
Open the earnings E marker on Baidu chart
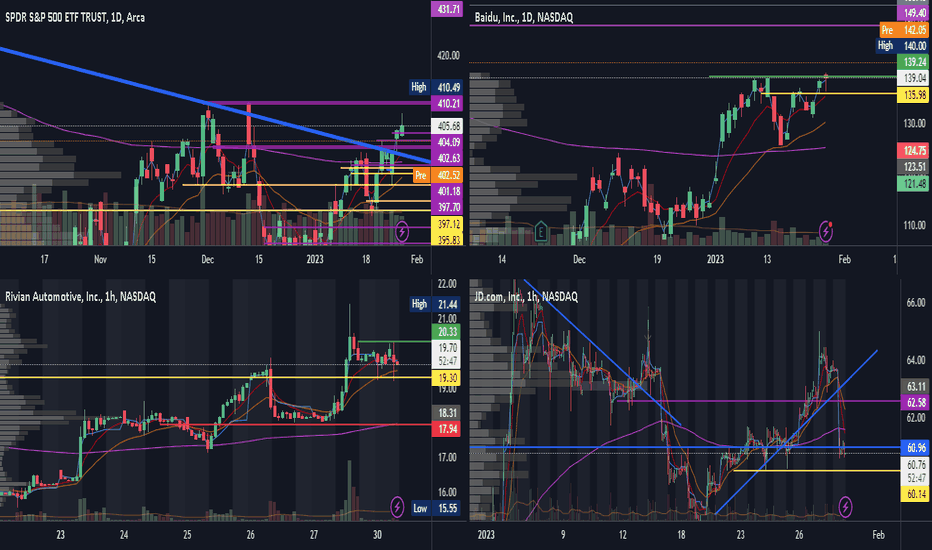click(541, 231)
